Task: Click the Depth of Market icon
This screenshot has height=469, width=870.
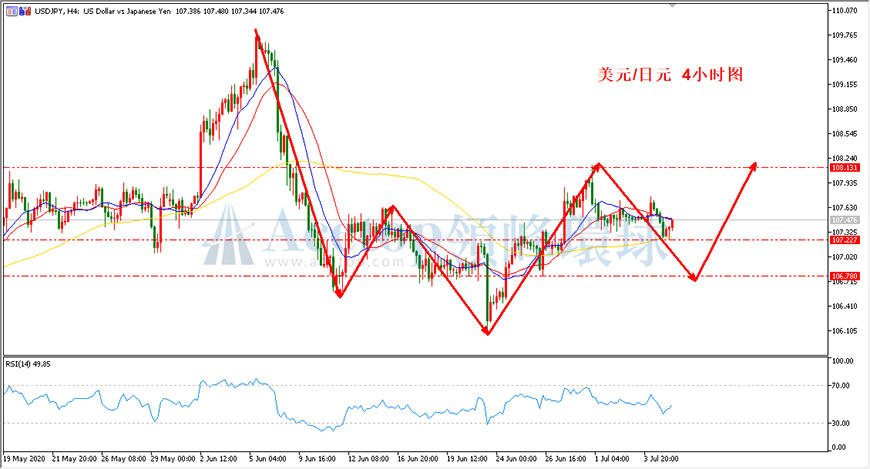Action: pyautogui.click(x=25, y=11)
